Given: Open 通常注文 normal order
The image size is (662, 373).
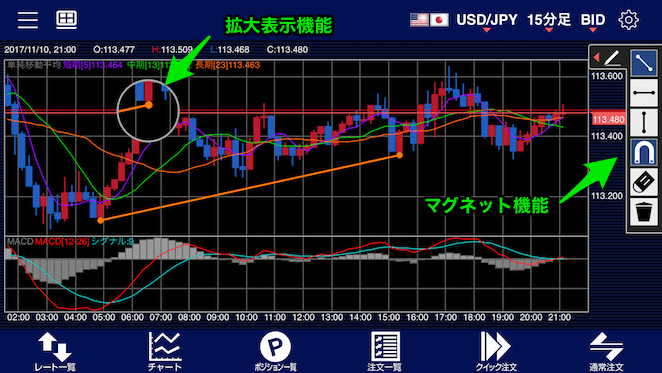Looking at the screenshot, I should click(606, 352).
